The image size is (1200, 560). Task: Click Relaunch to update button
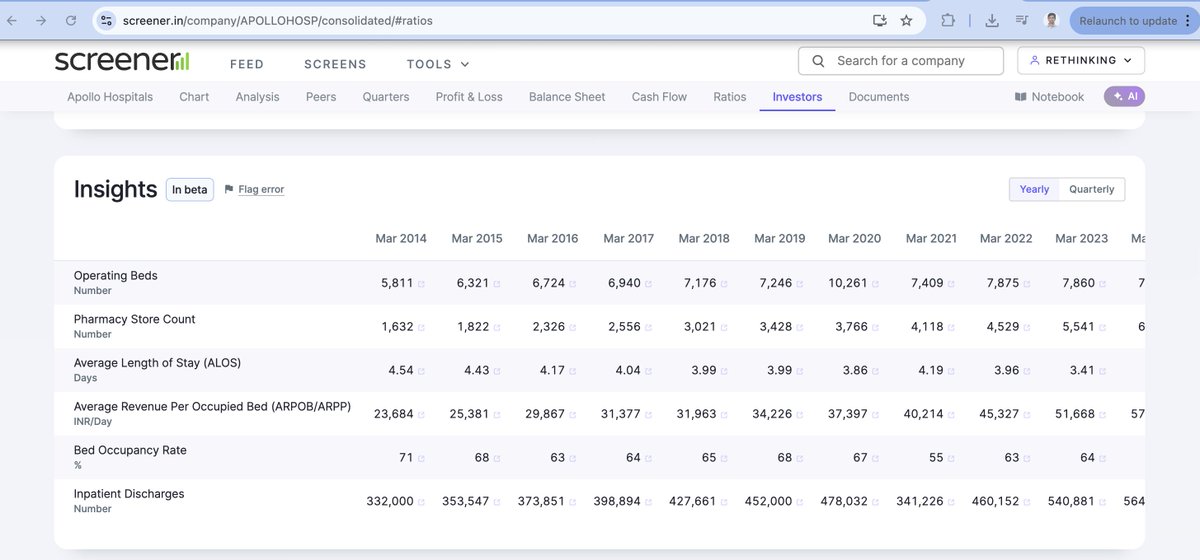pos(1132,20)
